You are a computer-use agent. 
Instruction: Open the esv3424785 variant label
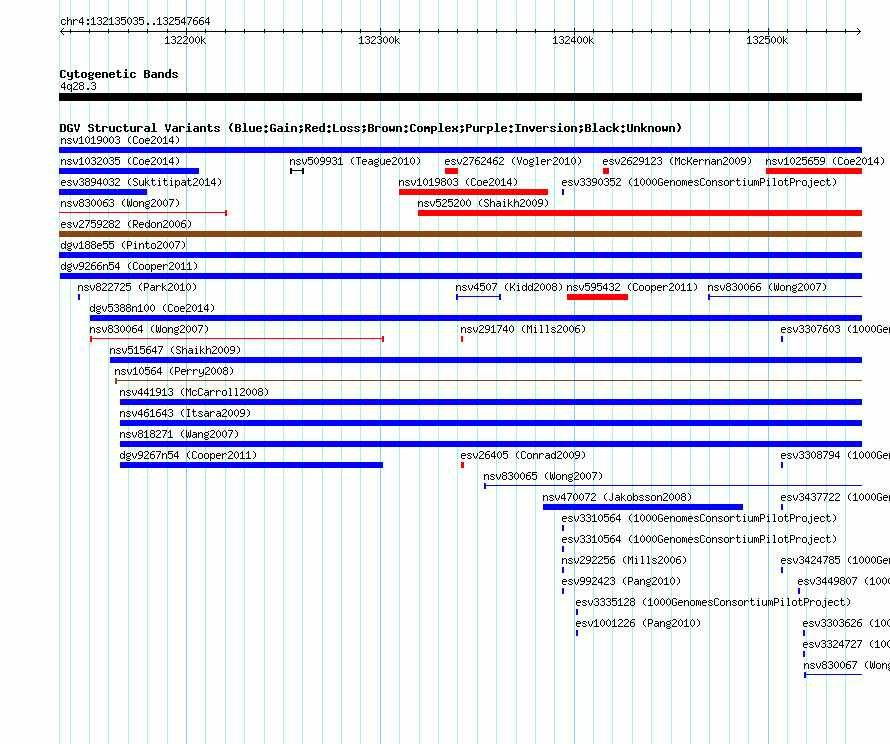click(x=835, y=560)
